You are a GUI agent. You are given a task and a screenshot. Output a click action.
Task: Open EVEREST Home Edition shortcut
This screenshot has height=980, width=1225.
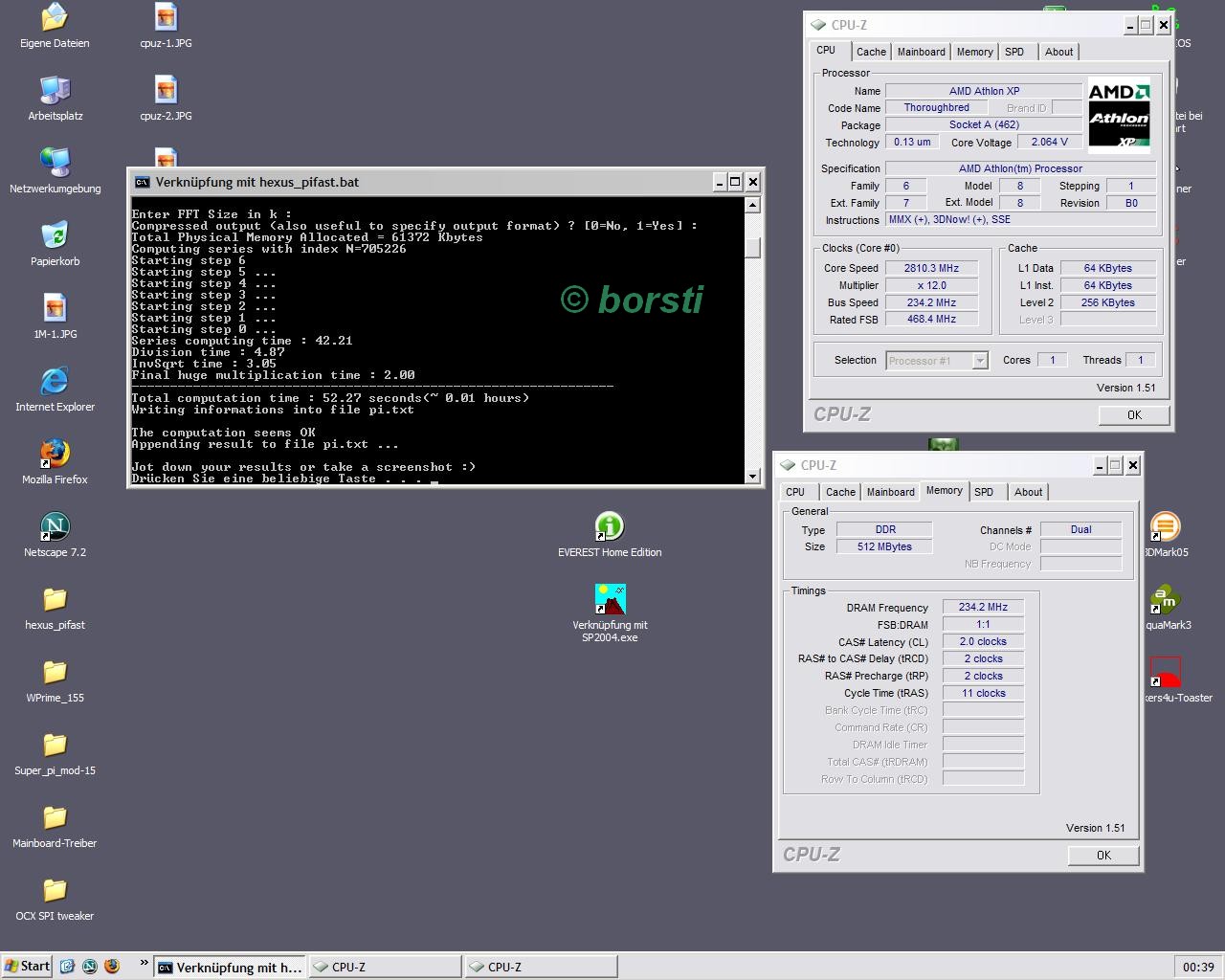(610, 527)
